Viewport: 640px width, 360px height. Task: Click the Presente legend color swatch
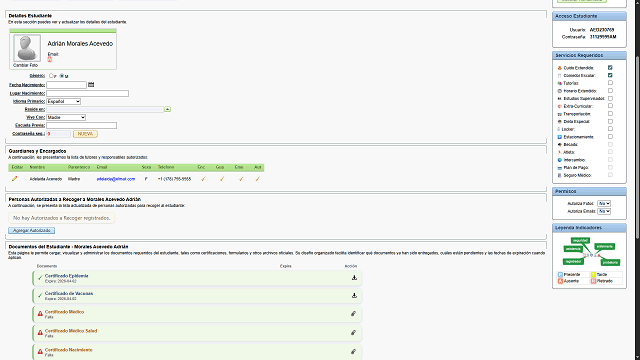560,275
